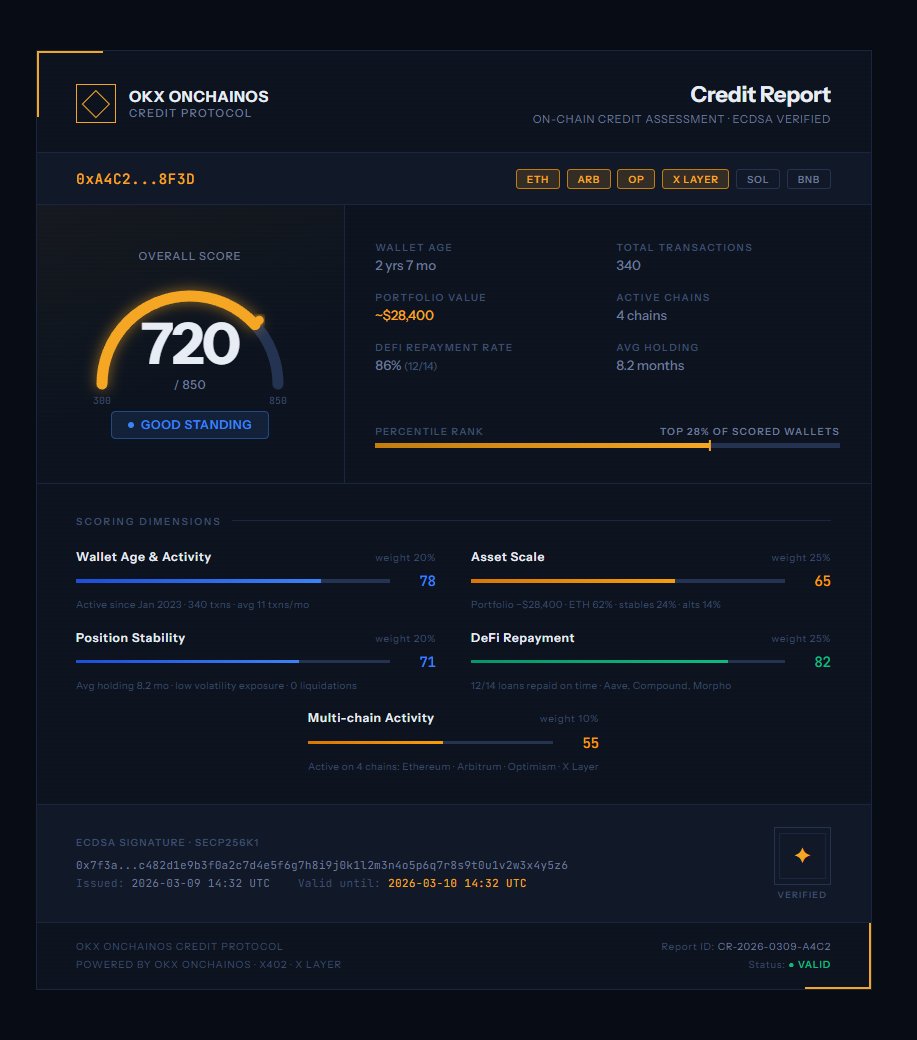Viewport: 917px width, 1040px height.
Task: Click the 'Avg holding 8.2 mo' description line
Action: point(216,686)
